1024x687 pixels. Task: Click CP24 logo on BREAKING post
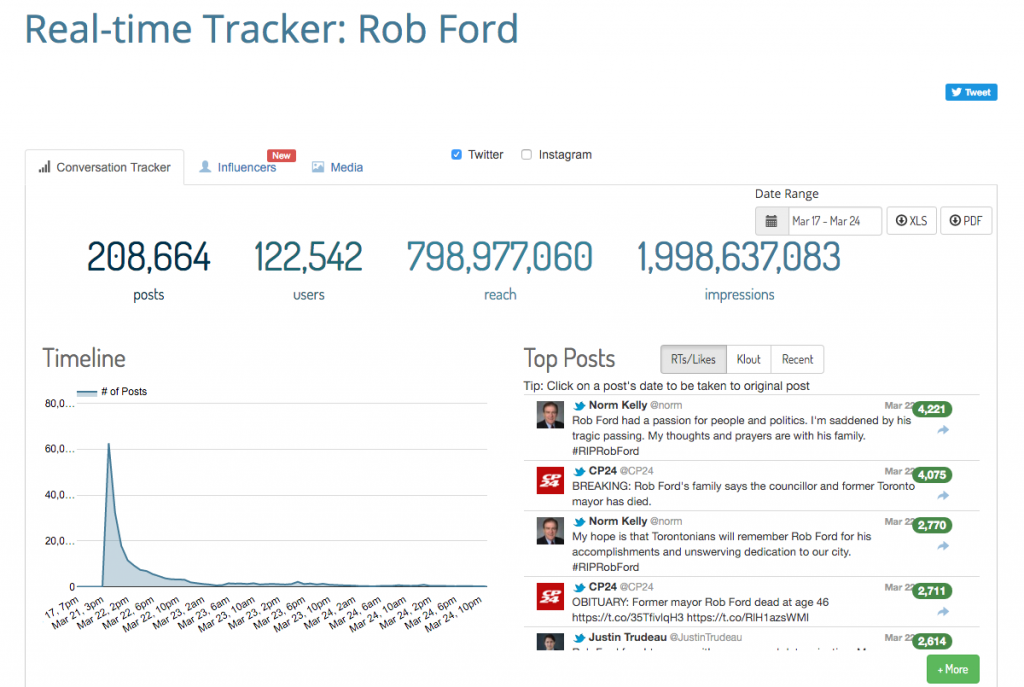(x=550, y=481)
